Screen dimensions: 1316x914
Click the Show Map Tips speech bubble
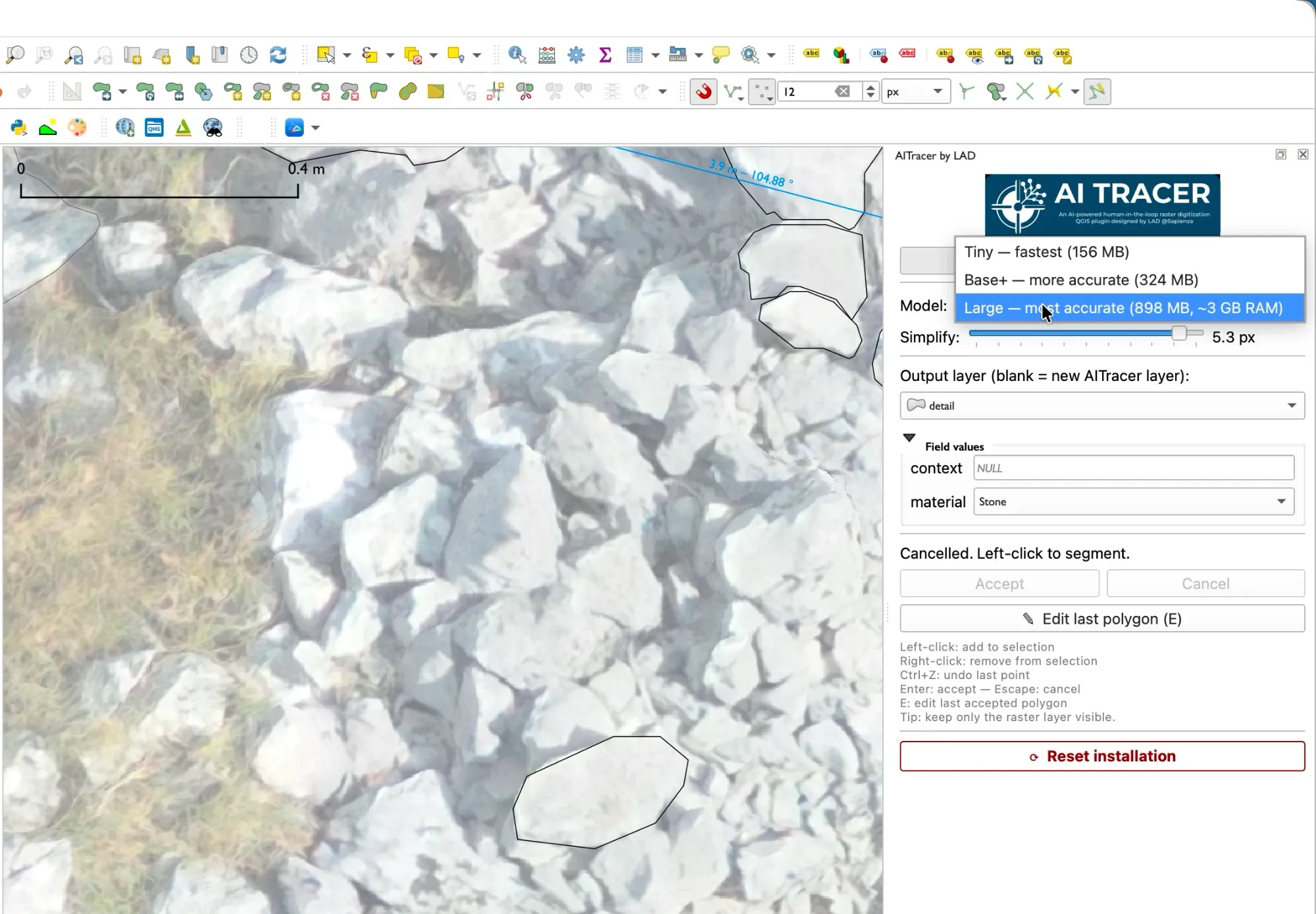pos(721,55)
